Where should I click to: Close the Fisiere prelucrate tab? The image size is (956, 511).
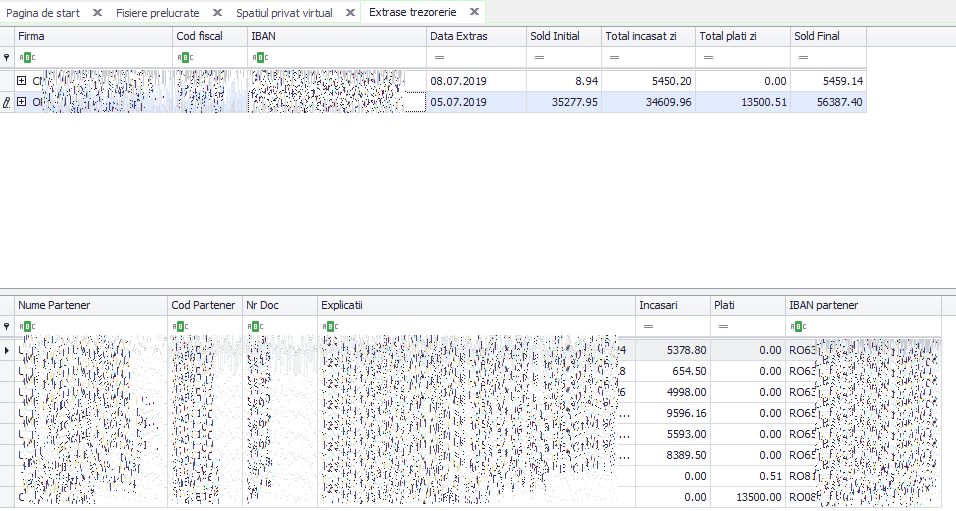217,12
